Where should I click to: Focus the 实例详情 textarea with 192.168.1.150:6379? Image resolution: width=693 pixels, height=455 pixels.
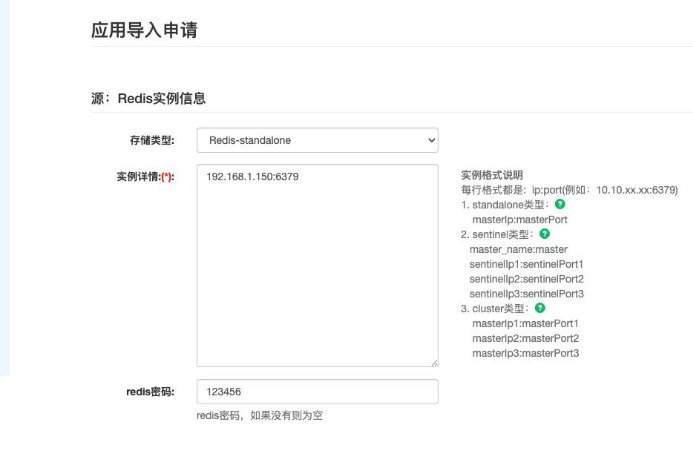tap(316, 265)
